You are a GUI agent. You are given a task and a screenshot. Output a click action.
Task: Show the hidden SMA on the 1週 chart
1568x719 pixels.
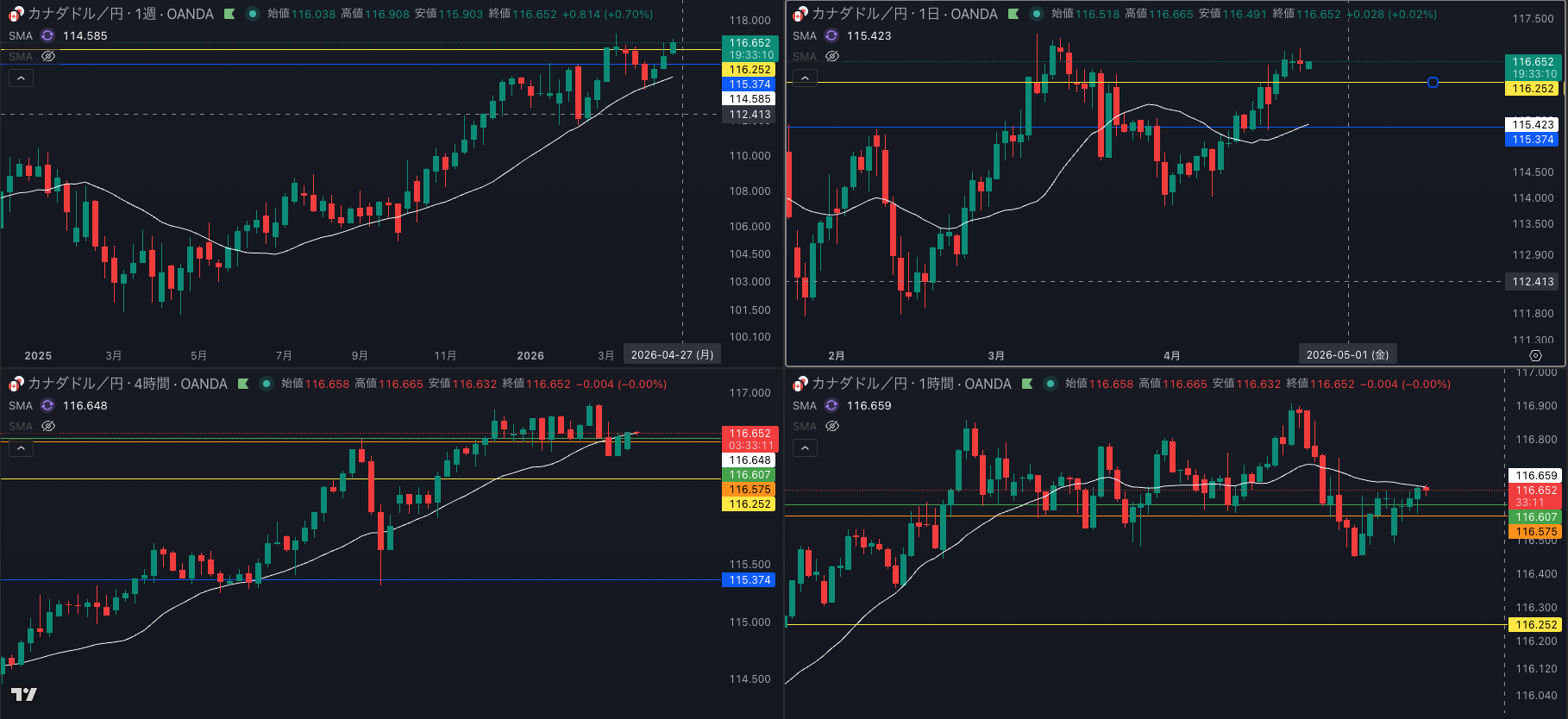[48, 56]
